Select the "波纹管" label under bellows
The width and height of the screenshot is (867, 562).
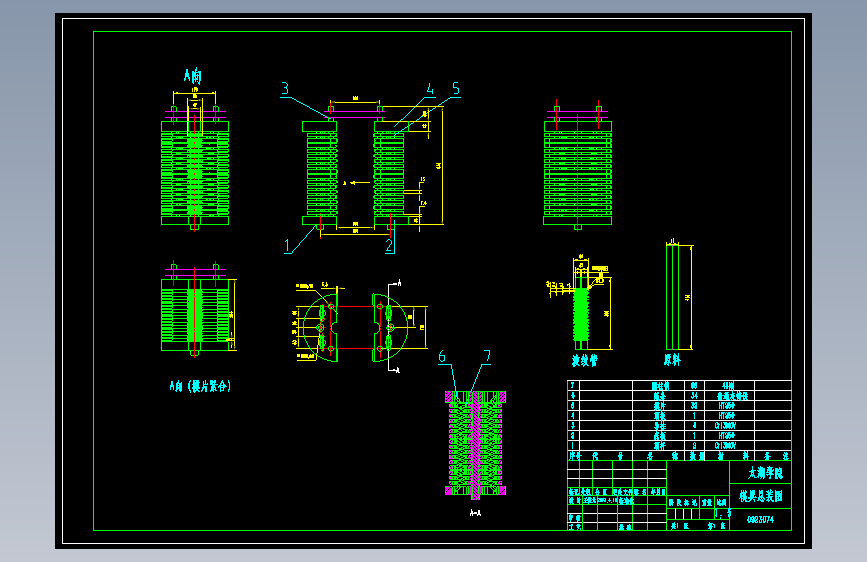tap(584, 361)
